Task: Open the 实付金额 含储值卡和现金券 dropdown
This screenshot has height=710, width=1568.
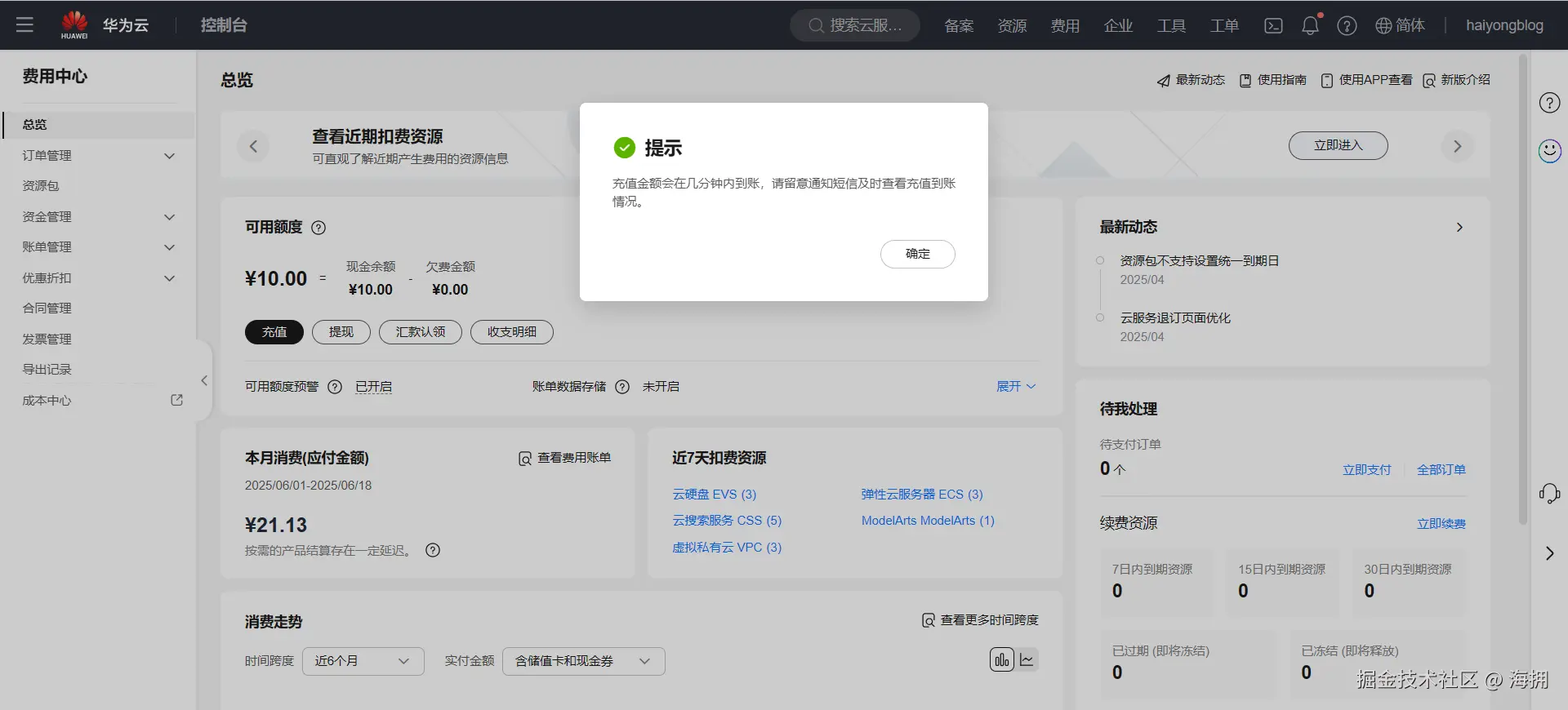Action: (583, 661)
